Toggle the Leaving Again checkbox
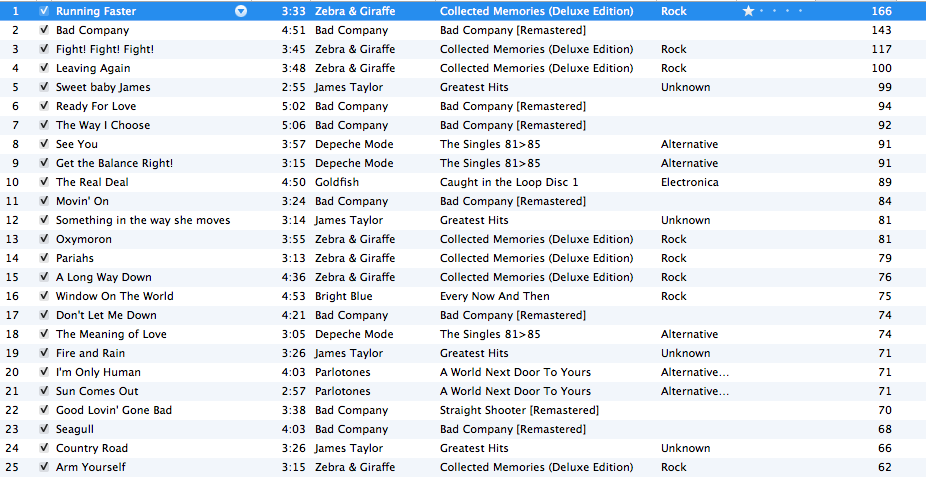926x496 pixels. pos(44,68)
